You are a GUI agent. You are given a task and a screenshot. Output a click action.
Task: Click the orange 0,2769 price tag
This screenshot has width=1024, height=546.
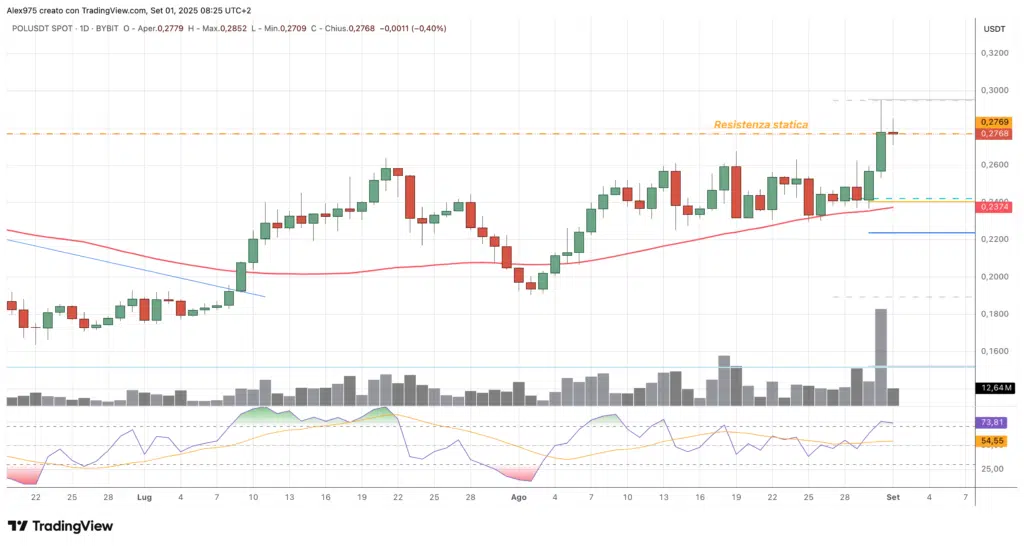[995, 122]
